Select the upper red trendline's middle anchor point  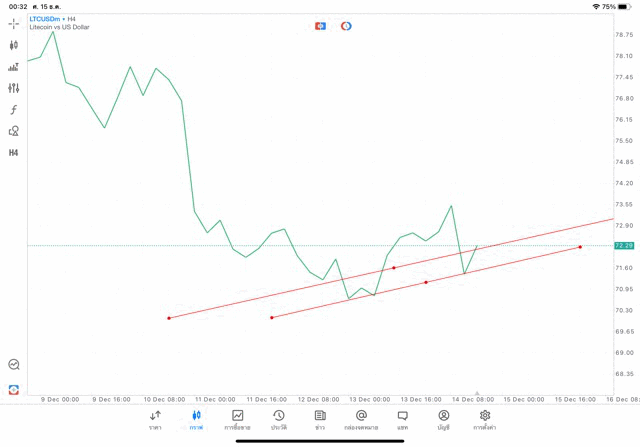(x=394, y=268)
